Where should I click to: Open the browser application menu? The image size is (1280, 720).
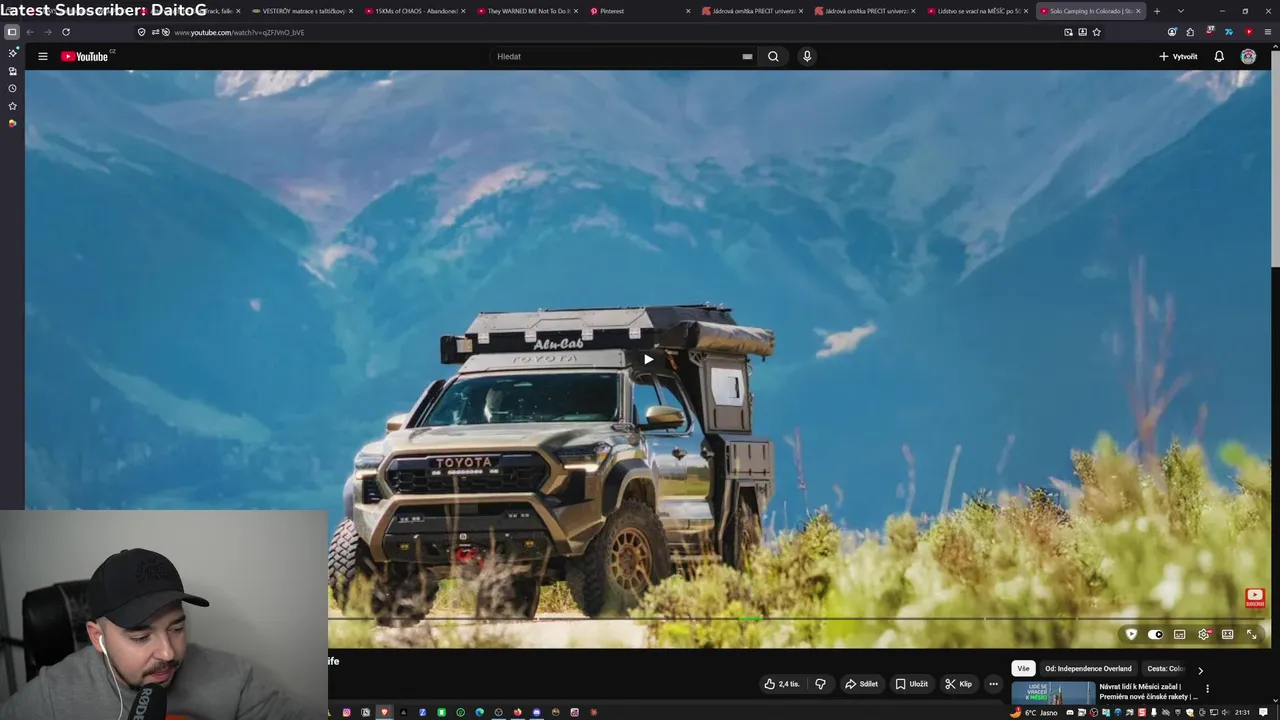tap(1268, 32)
